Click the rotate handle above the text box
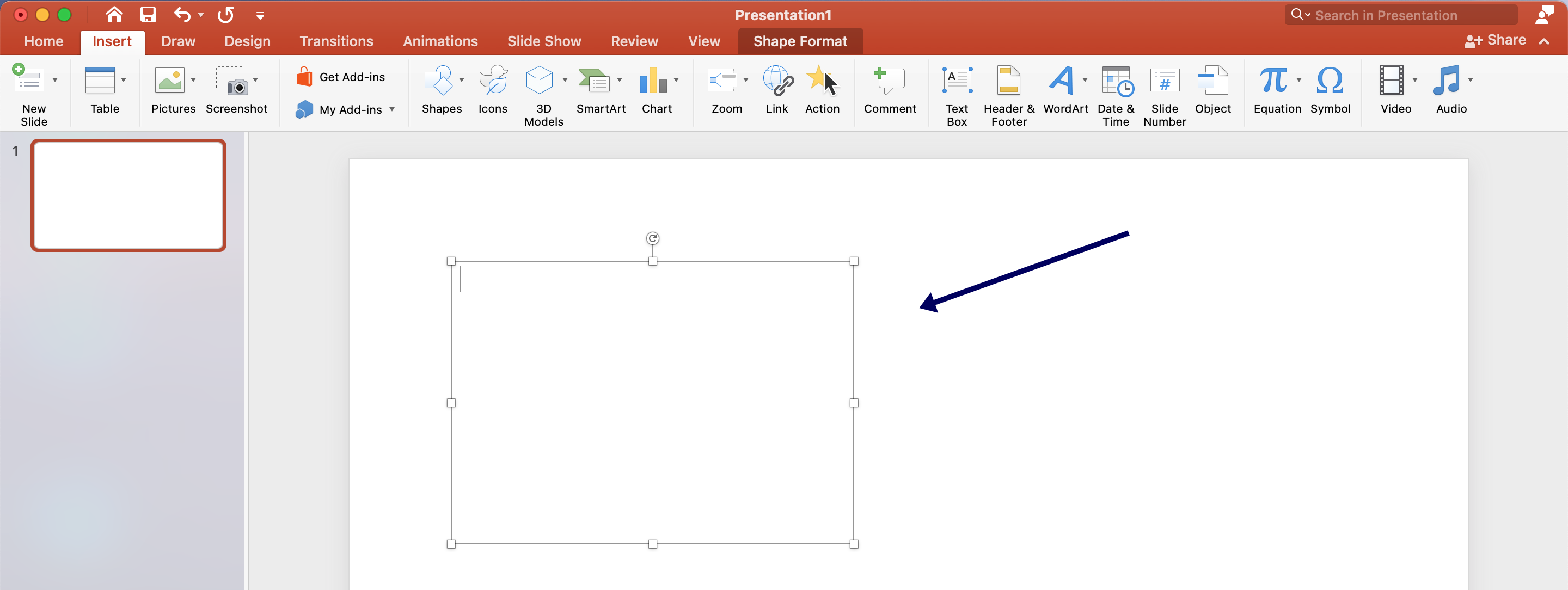 click(x=653, y=238)
